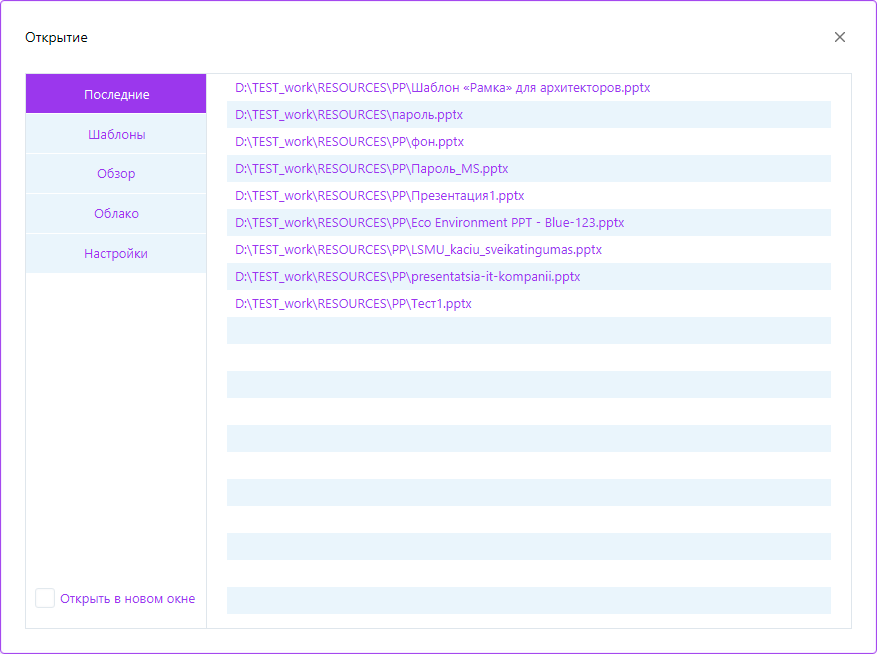The image size is (877, 654).
Task: Choose Презентация1.pptx in recent files
Action: pyautogui.click(x=379, y=196)
